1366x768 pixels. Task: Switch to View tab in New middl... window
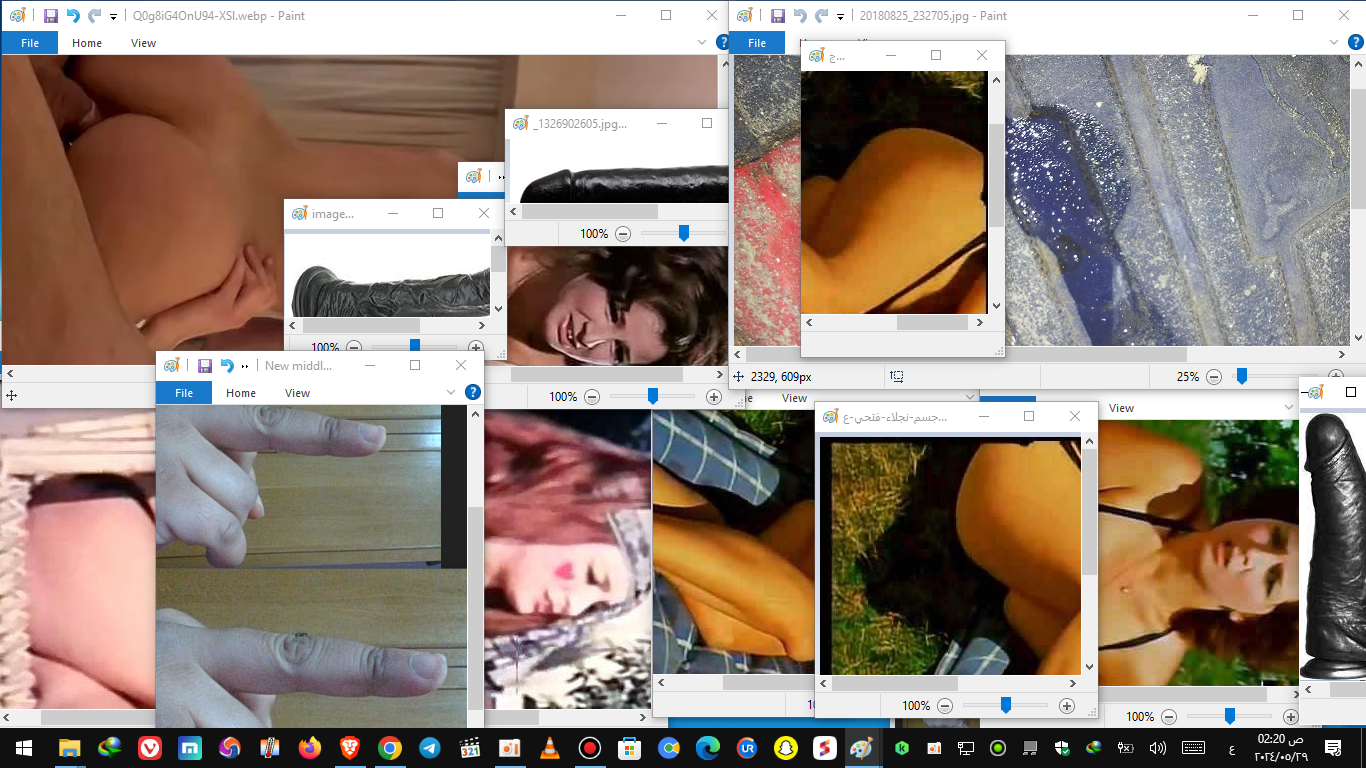click(x=298, y=393)
